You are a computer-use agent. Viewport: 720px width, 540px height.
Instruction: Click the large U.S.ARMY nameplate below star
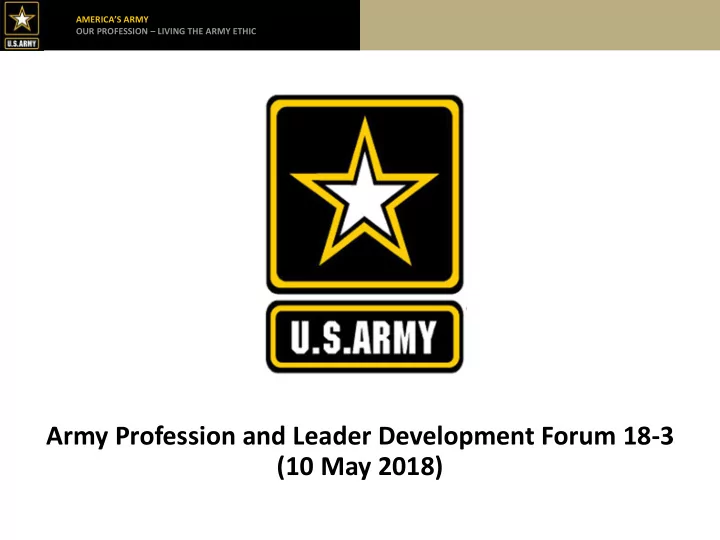pos(365,337)
